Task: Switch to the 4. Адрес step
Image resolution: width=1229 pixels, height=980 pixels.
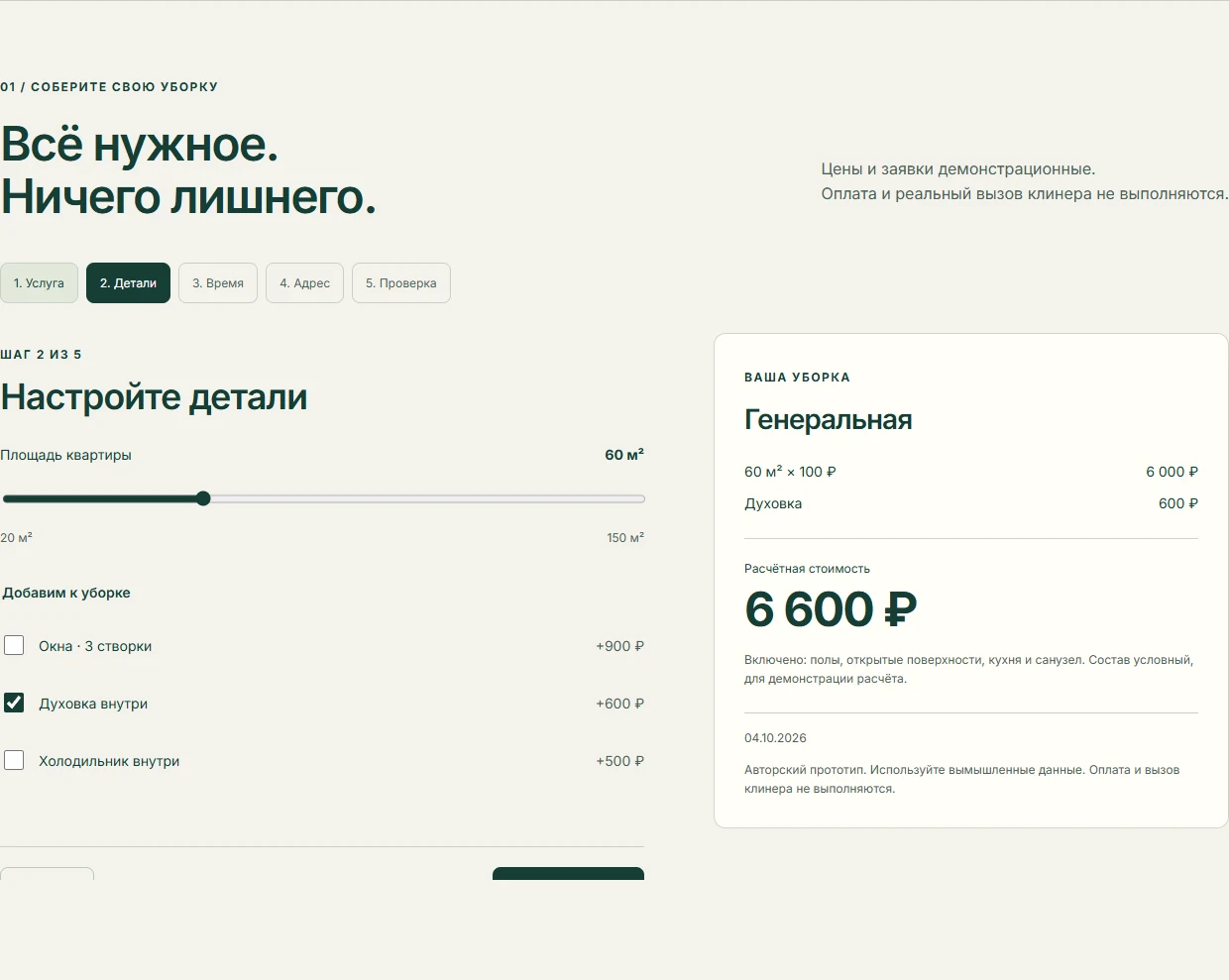Action: [304, 283]
